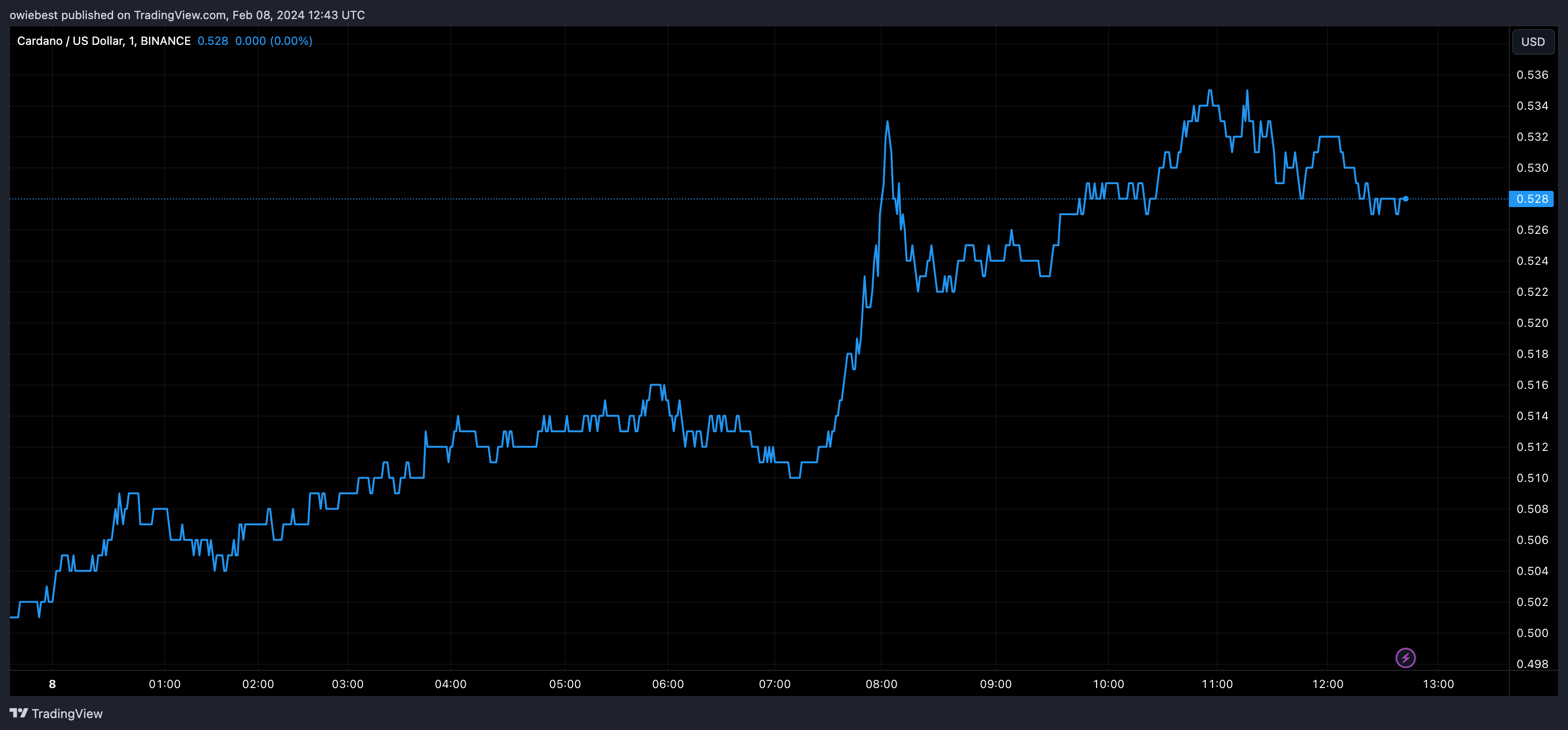Viewport: 1568px width, 730px height.
Task: Select the 12:00 time axis label
Action: (x=1327, y=684)
